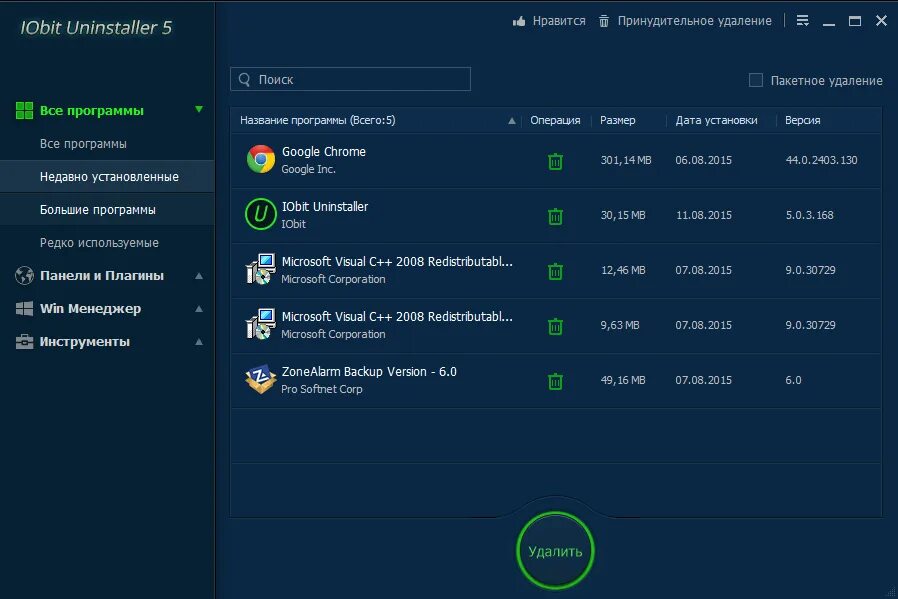Click the IObit Uninstaller 5 title
The height and width of the screenshot is (599, 898).
(96, 27)
